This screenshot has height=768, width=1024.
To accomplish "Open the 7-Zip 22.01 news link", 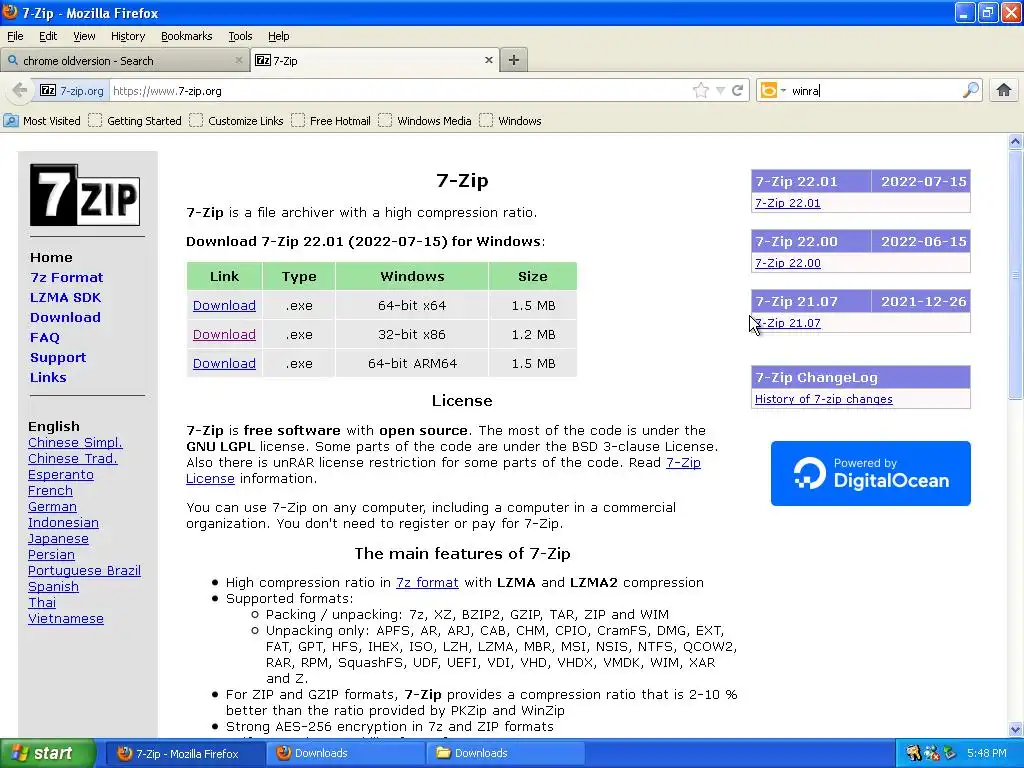I will pos(788,203).
